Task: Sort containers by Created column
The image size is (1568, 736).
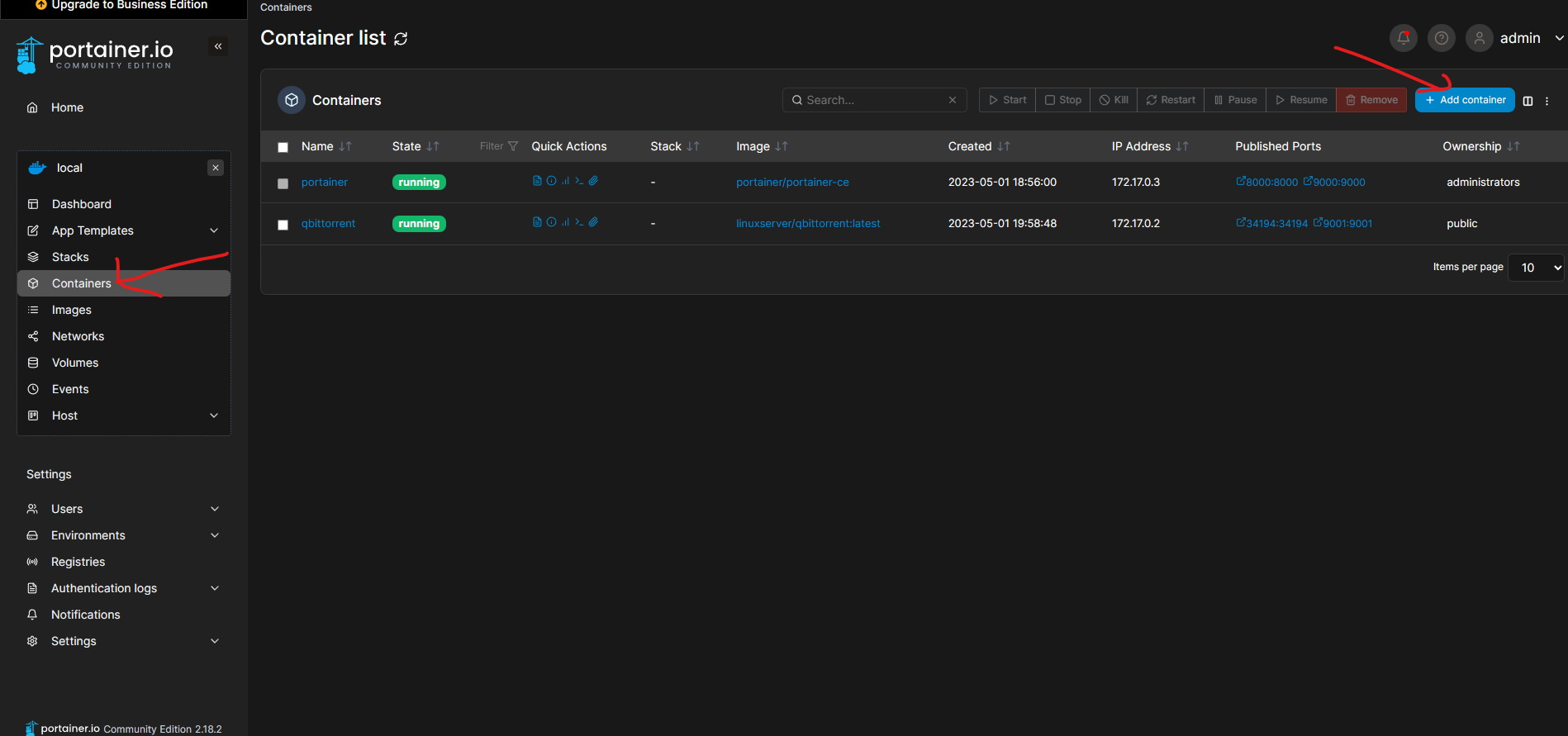Action: pos(979,146)
